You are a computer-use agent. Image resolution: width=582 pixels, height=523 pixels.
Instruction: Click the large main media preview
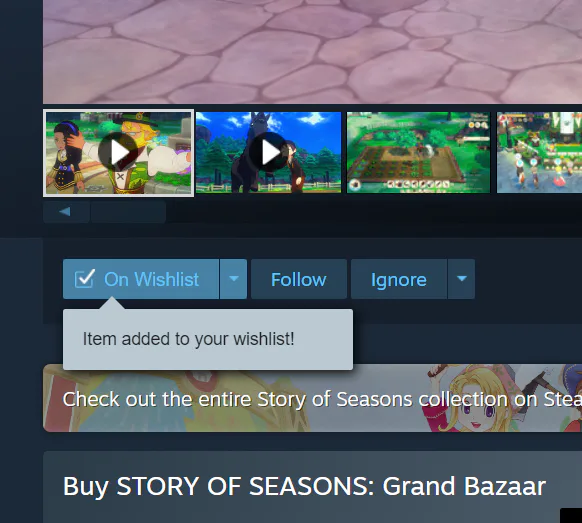(313, 52)
